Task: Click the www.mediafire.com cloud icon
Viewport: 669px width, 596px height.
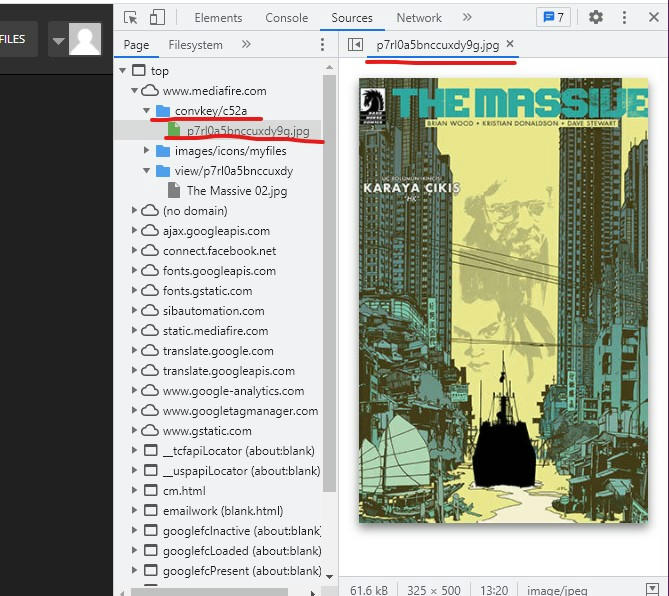Action: point(150,90)
